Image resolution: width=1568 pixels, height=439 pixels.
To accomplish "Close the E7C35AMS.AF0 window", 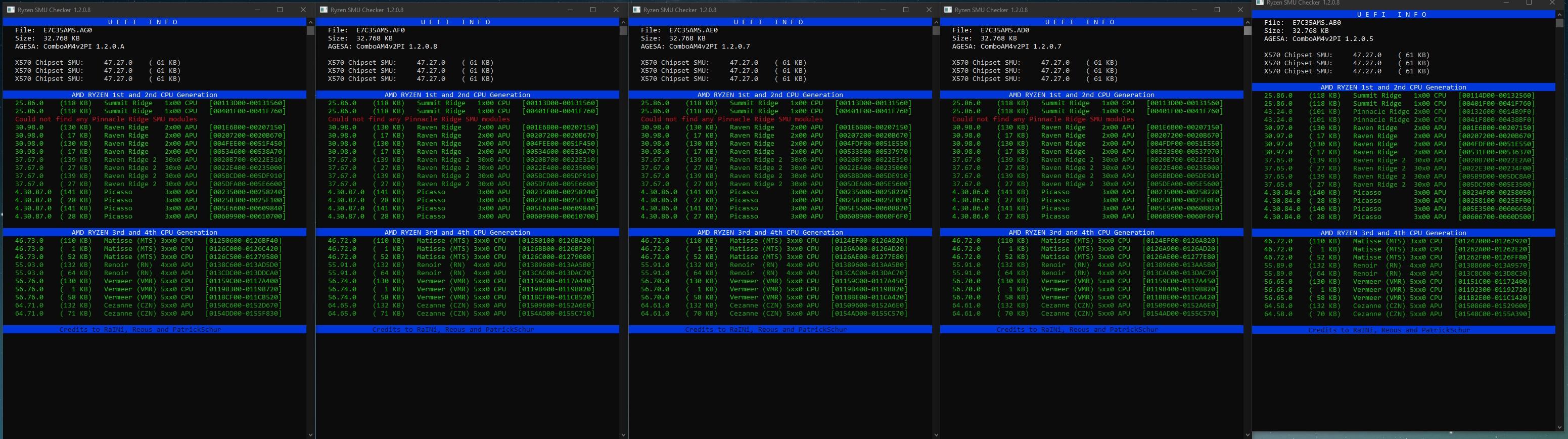I will tap(616, 10).
